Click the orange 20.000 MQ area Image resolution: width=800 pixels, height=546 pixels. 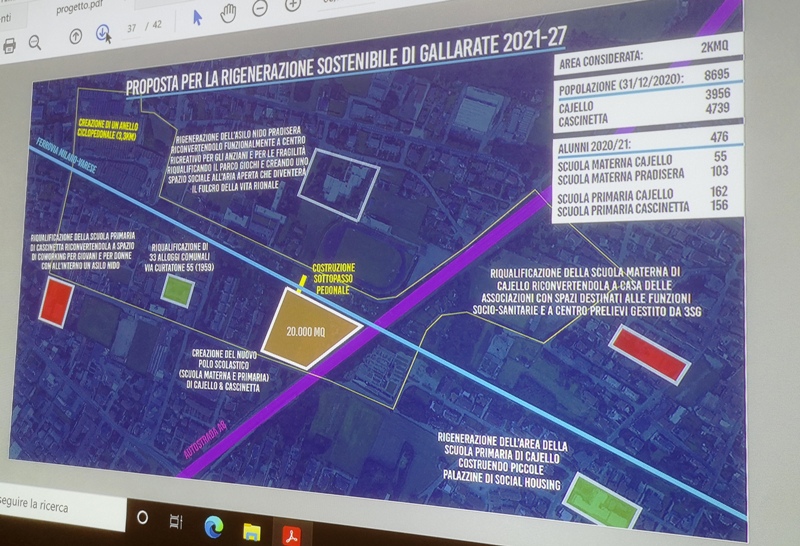309,329
